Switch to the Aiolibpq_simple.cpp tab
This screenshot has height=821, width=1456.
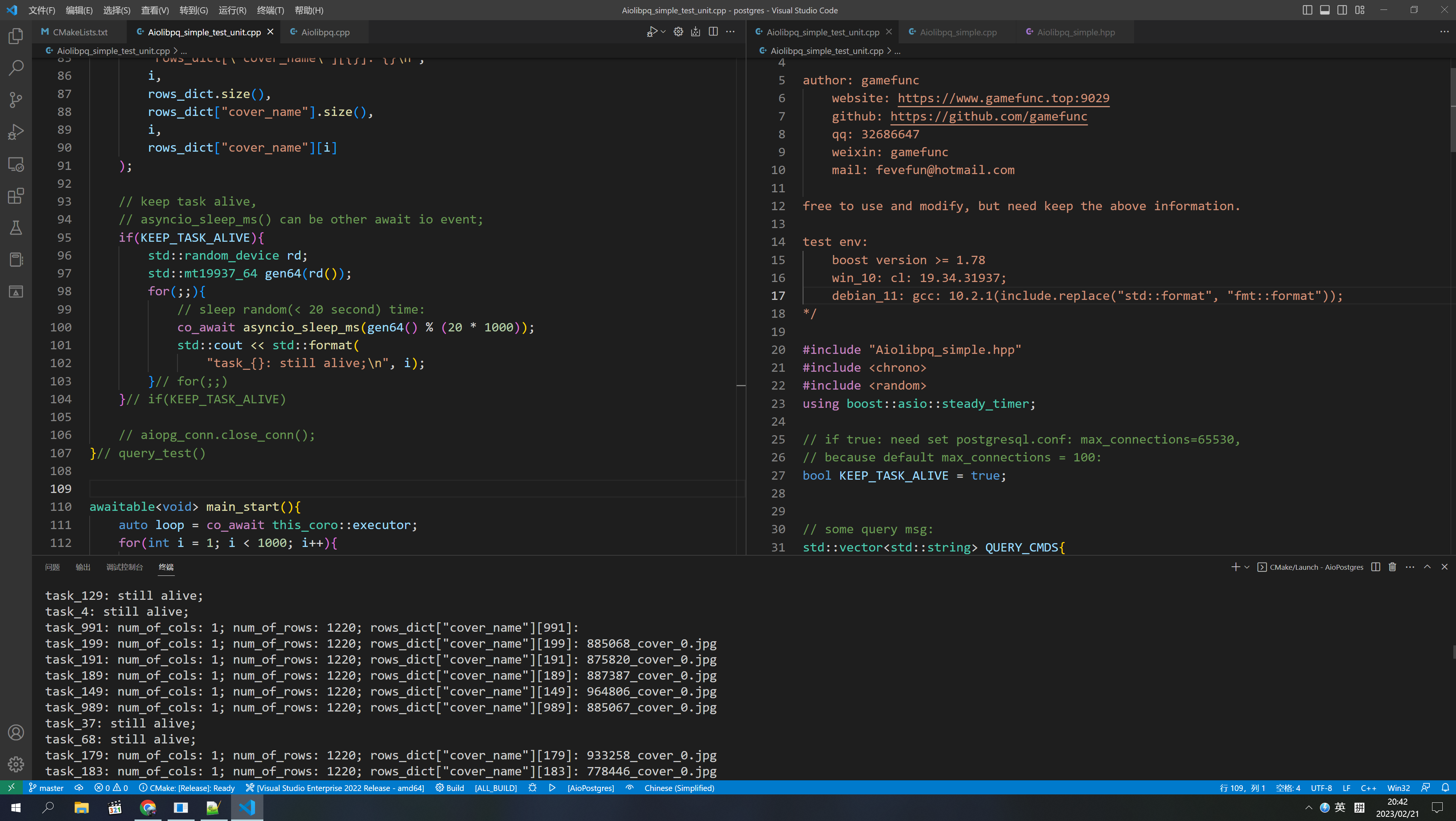click(958, 32)
